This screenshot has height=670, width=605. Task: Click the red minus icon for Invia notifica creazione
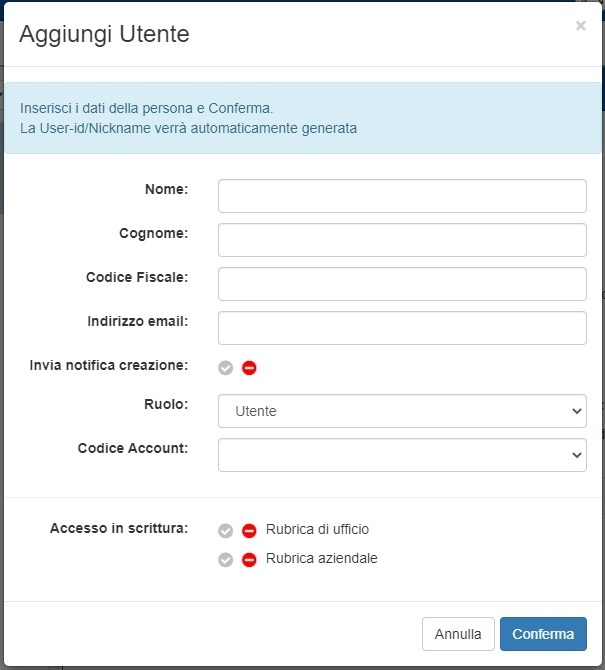(x=249, y=368)
